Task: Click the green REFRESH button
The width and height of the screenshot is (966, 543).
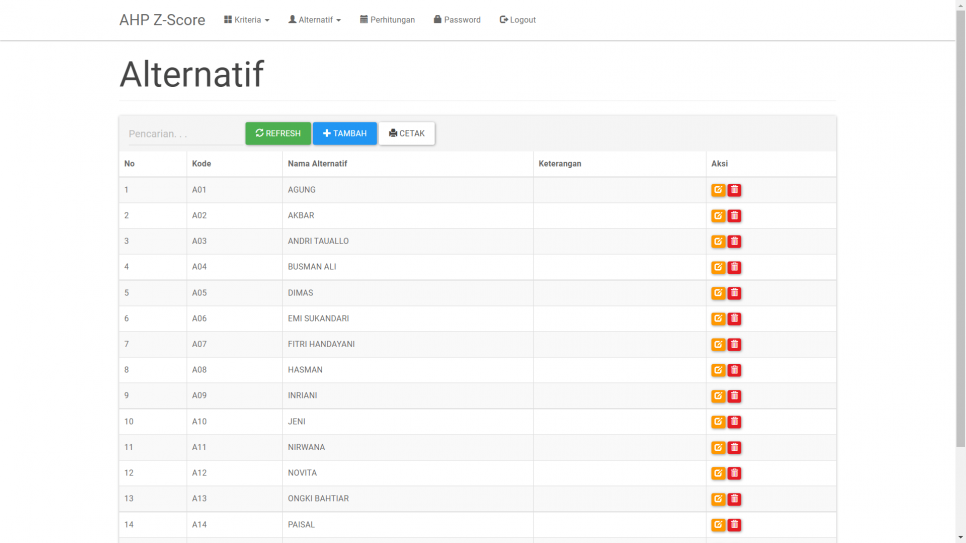Action: pos(278,133)
